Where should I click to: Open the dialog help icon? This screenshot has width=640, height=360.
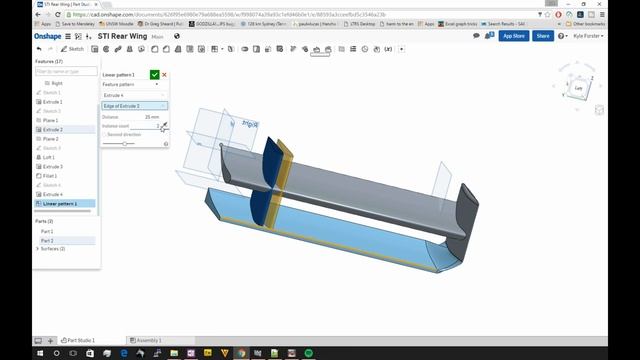click(166, 144)
